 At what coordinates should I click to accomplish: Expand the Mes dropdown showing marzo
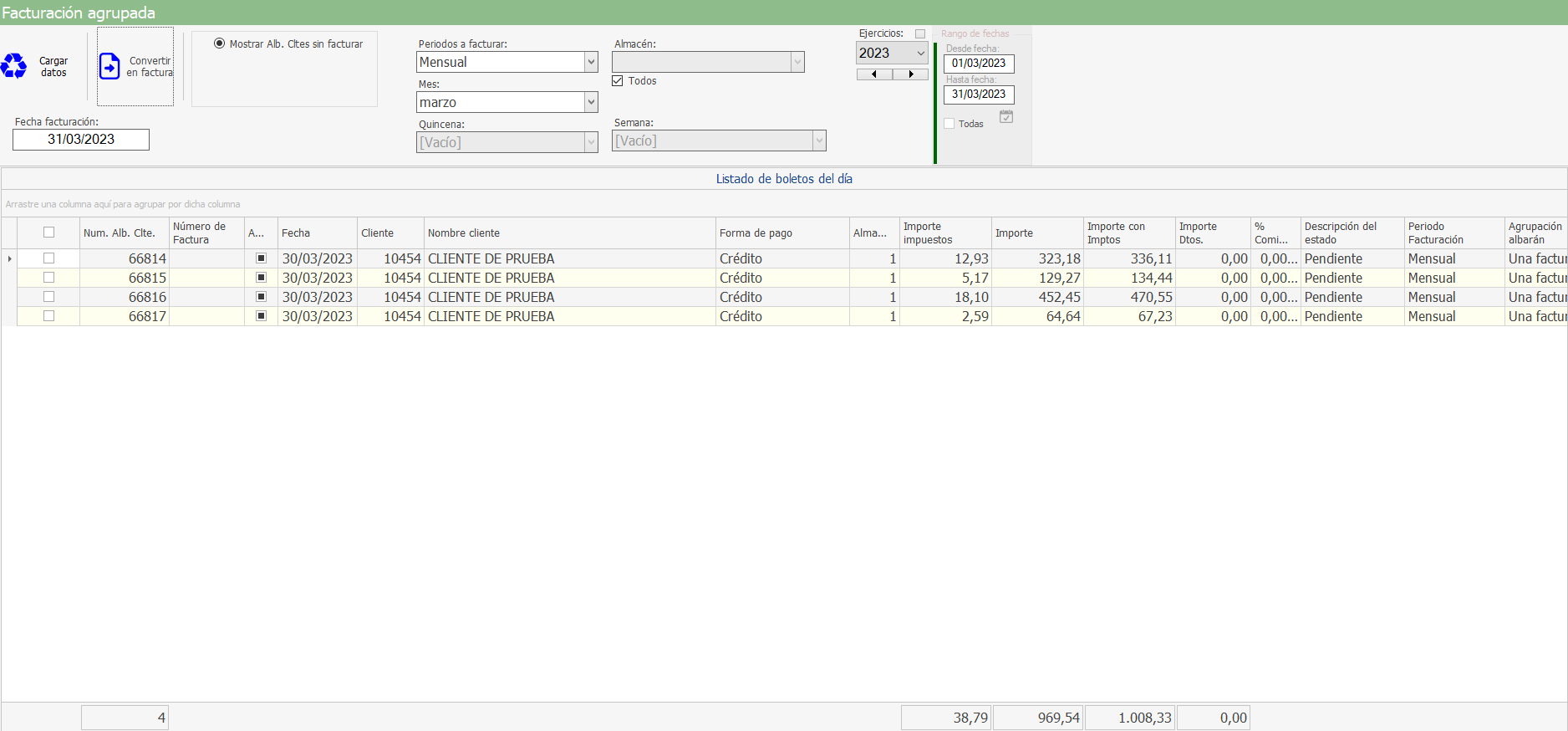pos(591,102)
